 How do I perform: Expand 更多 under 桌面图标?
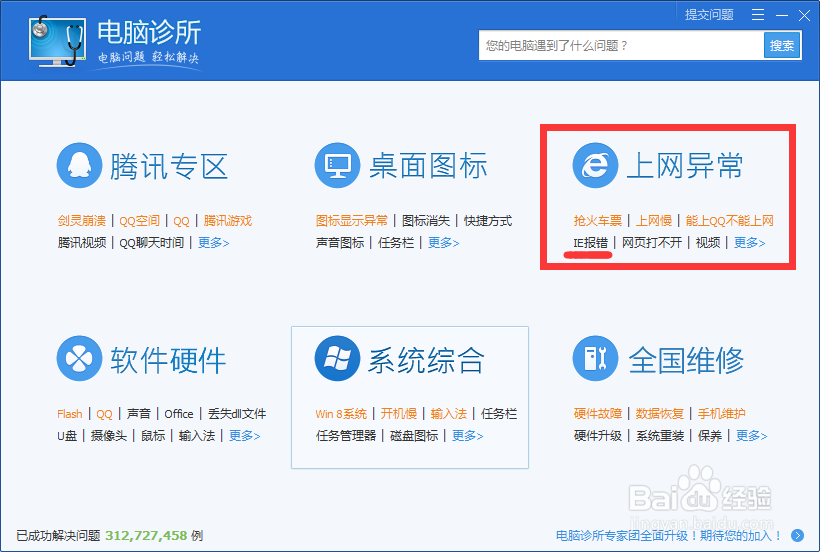[443, 243]
